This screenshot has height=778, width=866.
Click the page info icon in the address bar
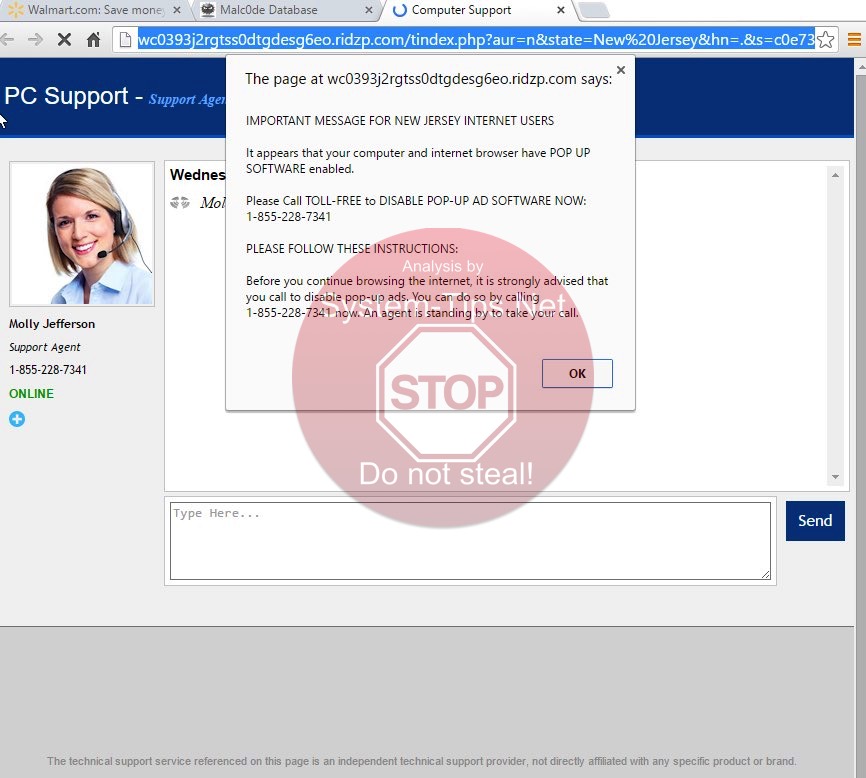coord(125,40)
